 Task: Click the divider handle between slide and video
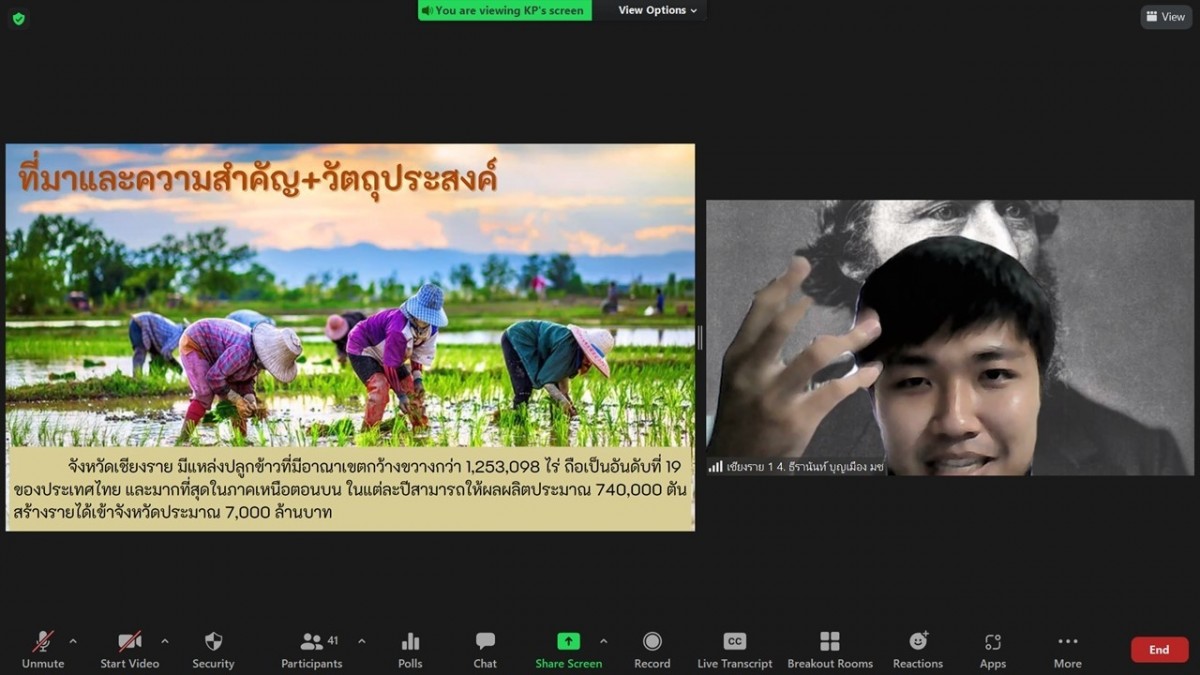pyautogui.click(x=700, y=337)
